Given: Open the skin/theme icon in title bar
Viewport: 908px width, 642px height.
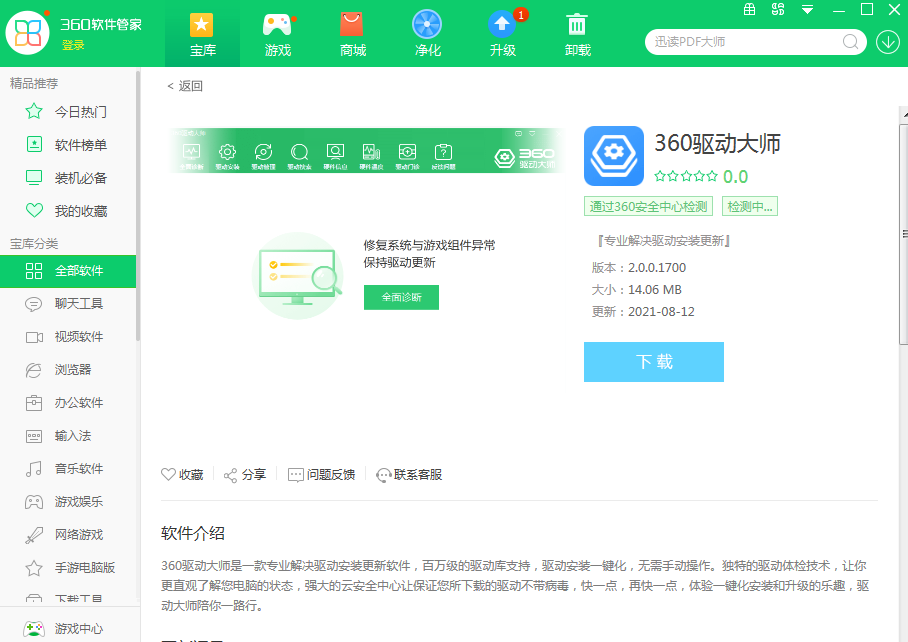Looking at the screenshot, I should [779, 10].
